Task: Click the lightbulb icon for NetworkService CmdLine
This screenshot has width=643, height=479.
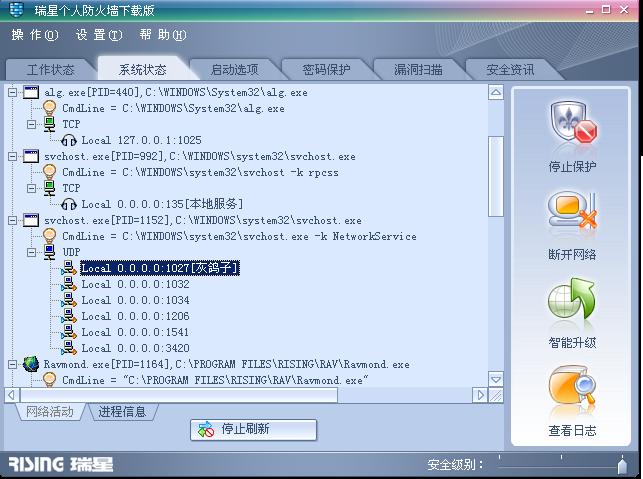Action: tap(49, 236)
